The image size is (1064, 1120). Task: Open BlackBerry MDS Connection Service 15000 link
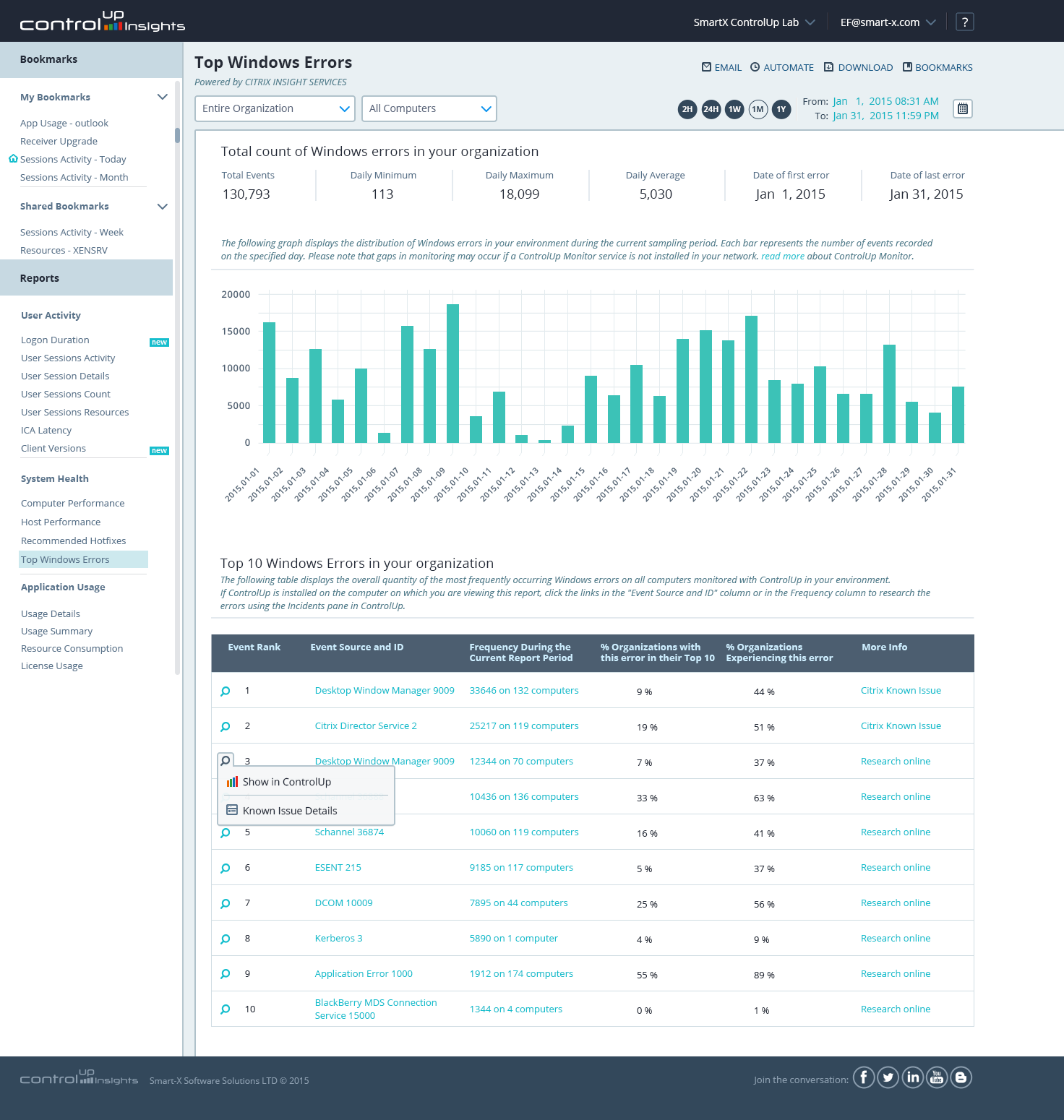376,1009
